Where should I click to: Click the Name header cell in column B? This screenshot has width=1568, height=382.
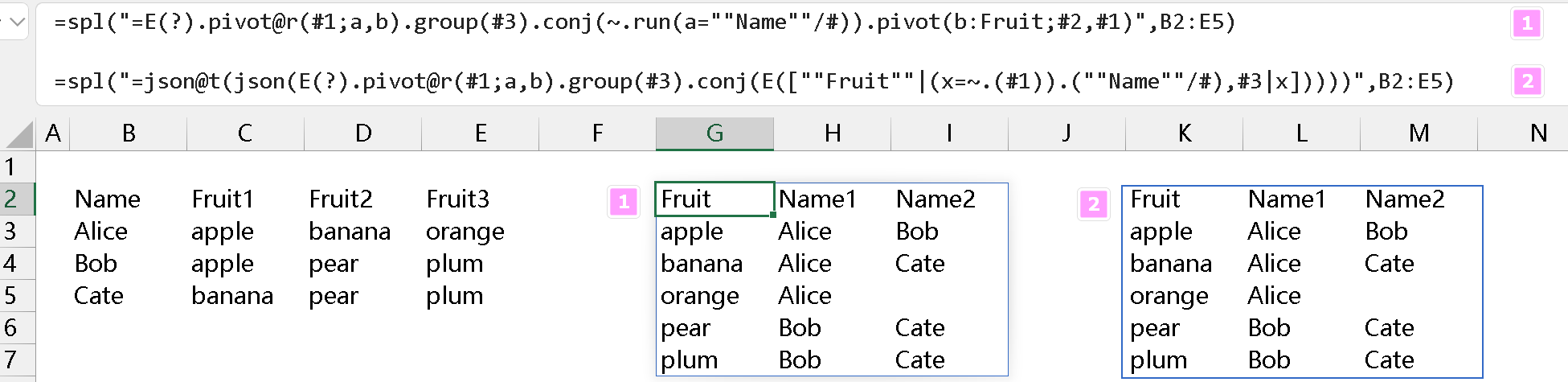pos(108,199)
